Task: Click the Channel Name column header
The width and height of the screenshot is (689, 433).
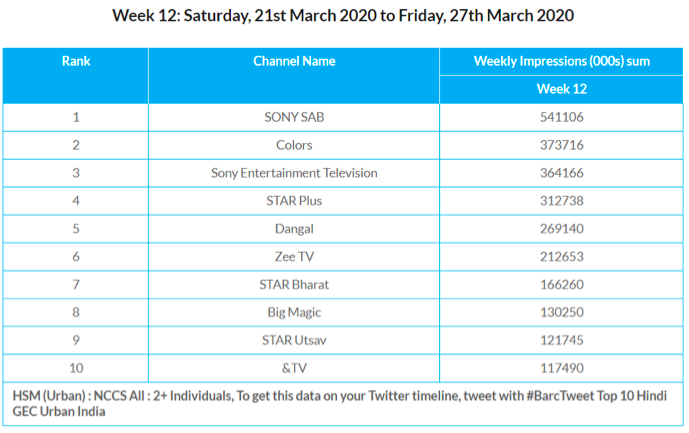Action: click(294, 61)
